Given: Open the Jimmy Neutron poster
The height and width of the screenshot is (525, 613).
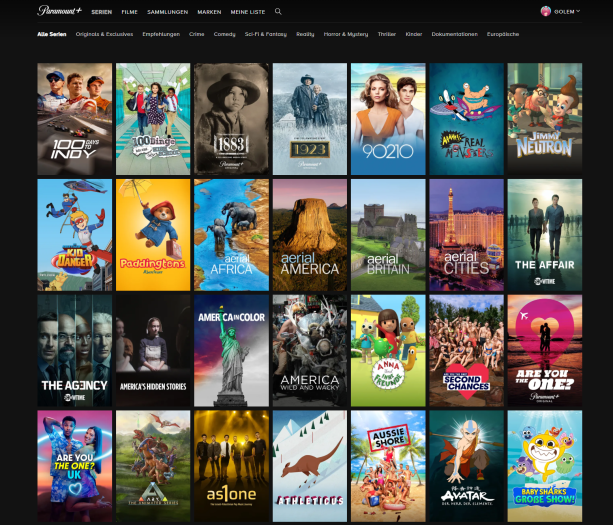Looking at the screenshot, I should [x=545, y=119].
